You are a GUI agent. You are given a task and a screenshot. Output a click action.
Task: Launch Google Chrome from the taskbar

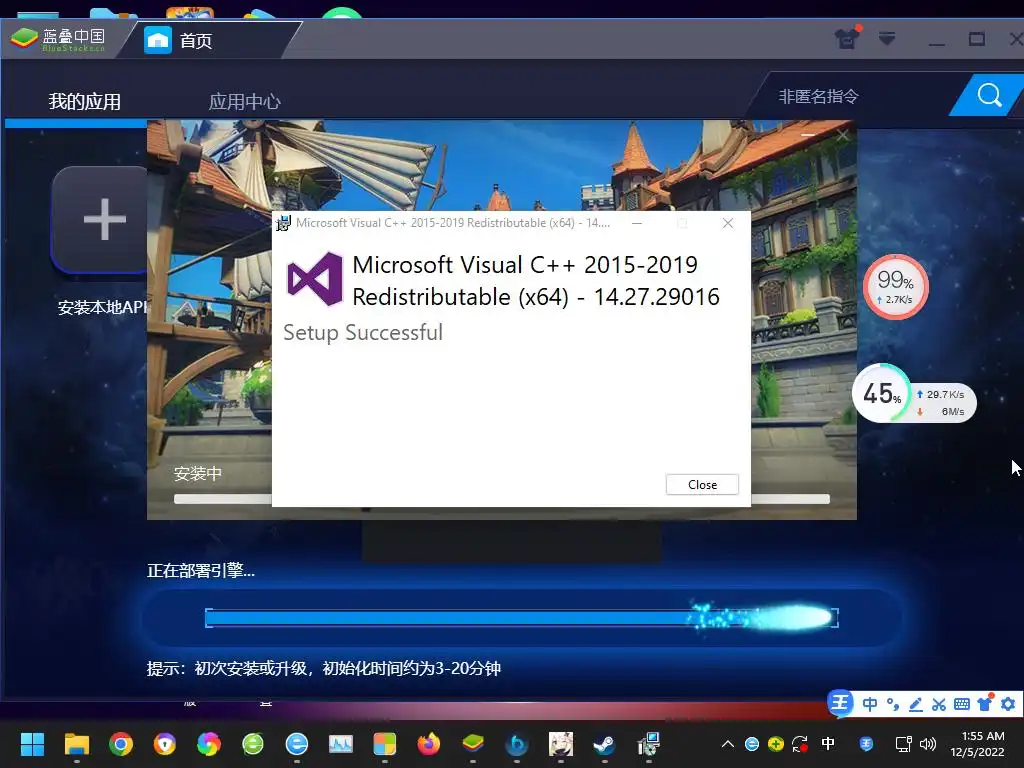(121, 744)
